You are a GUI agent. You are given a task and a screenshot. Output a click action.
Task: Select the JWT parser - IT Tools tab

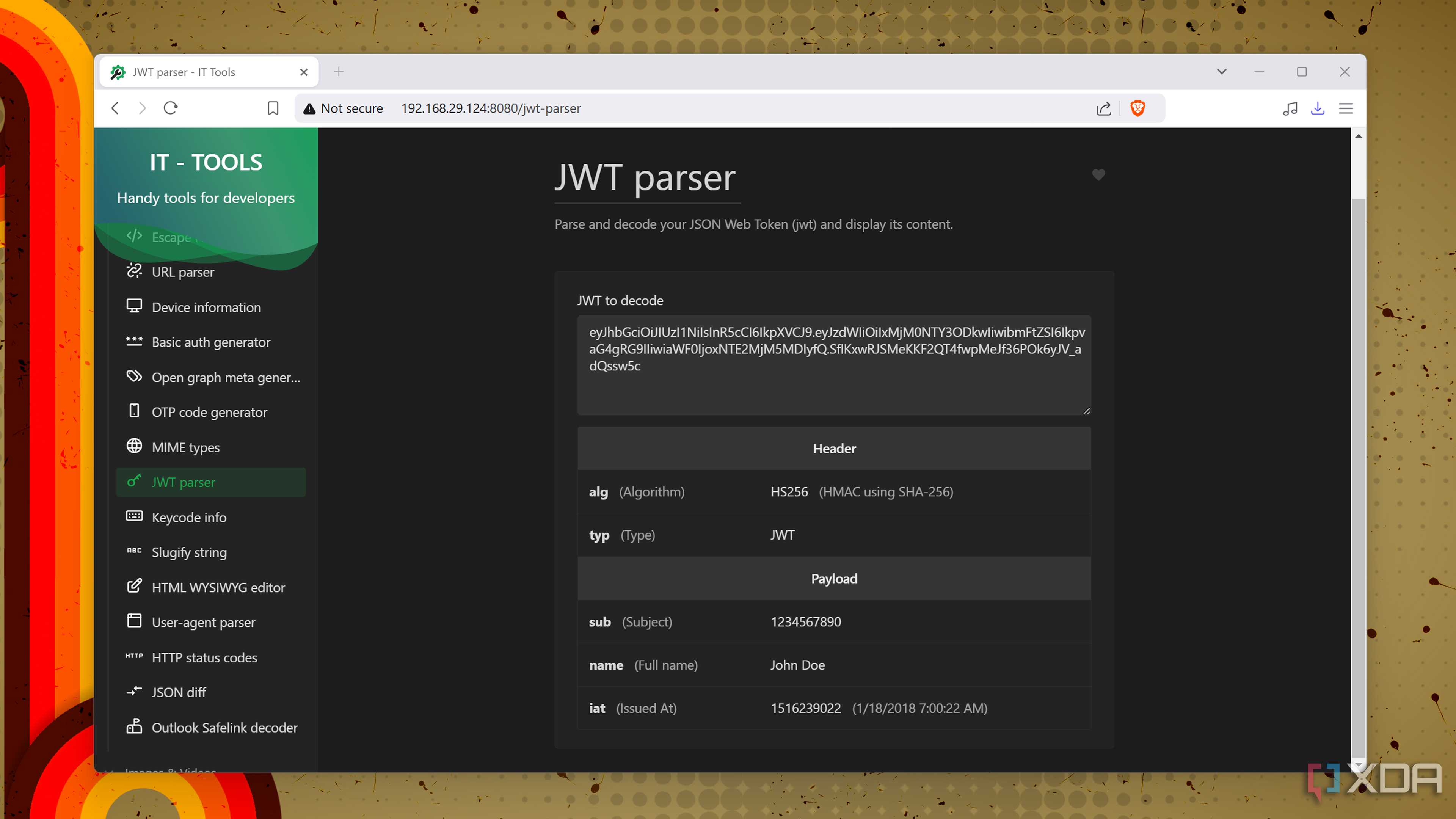click(209, 72)
